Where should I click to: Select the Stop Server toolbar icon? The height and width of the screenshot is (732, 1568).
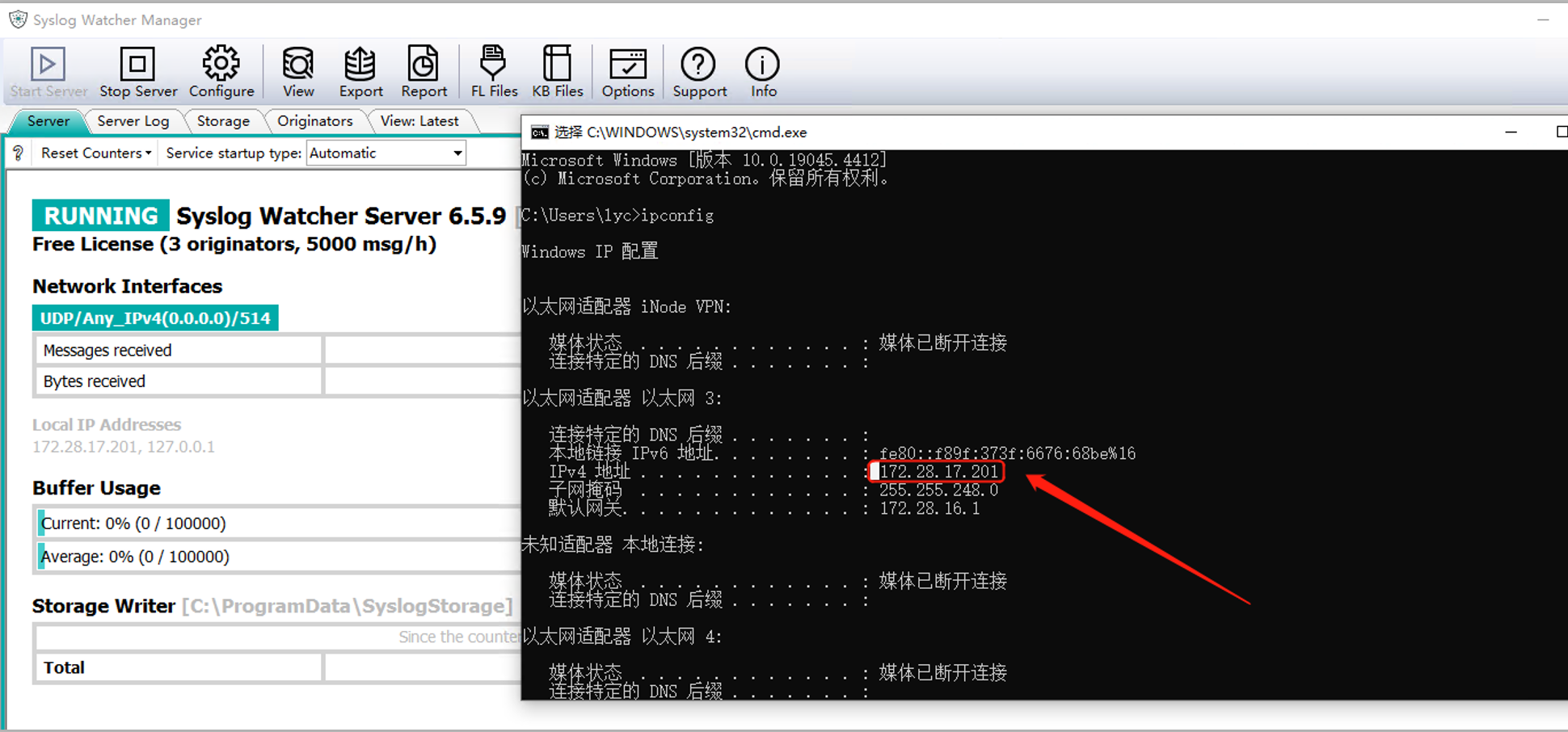[137, 71]
